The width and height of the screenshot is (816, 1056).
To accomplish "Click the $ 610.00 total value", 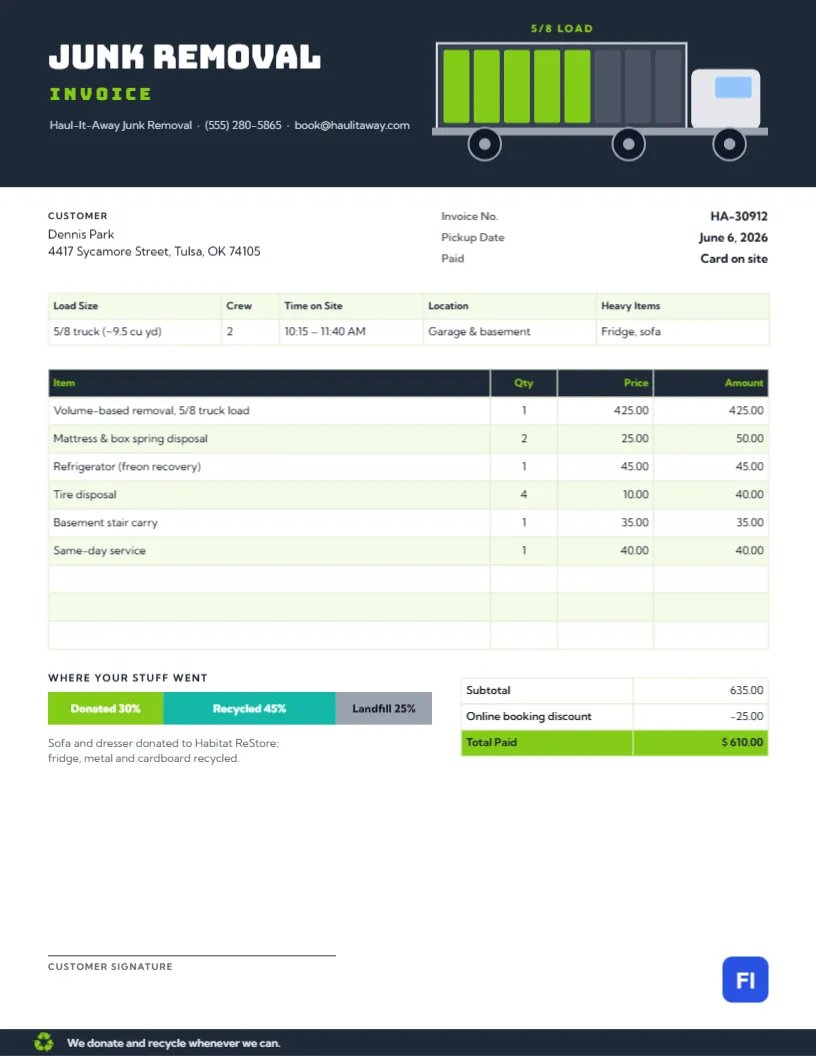I will click(742, 742).
